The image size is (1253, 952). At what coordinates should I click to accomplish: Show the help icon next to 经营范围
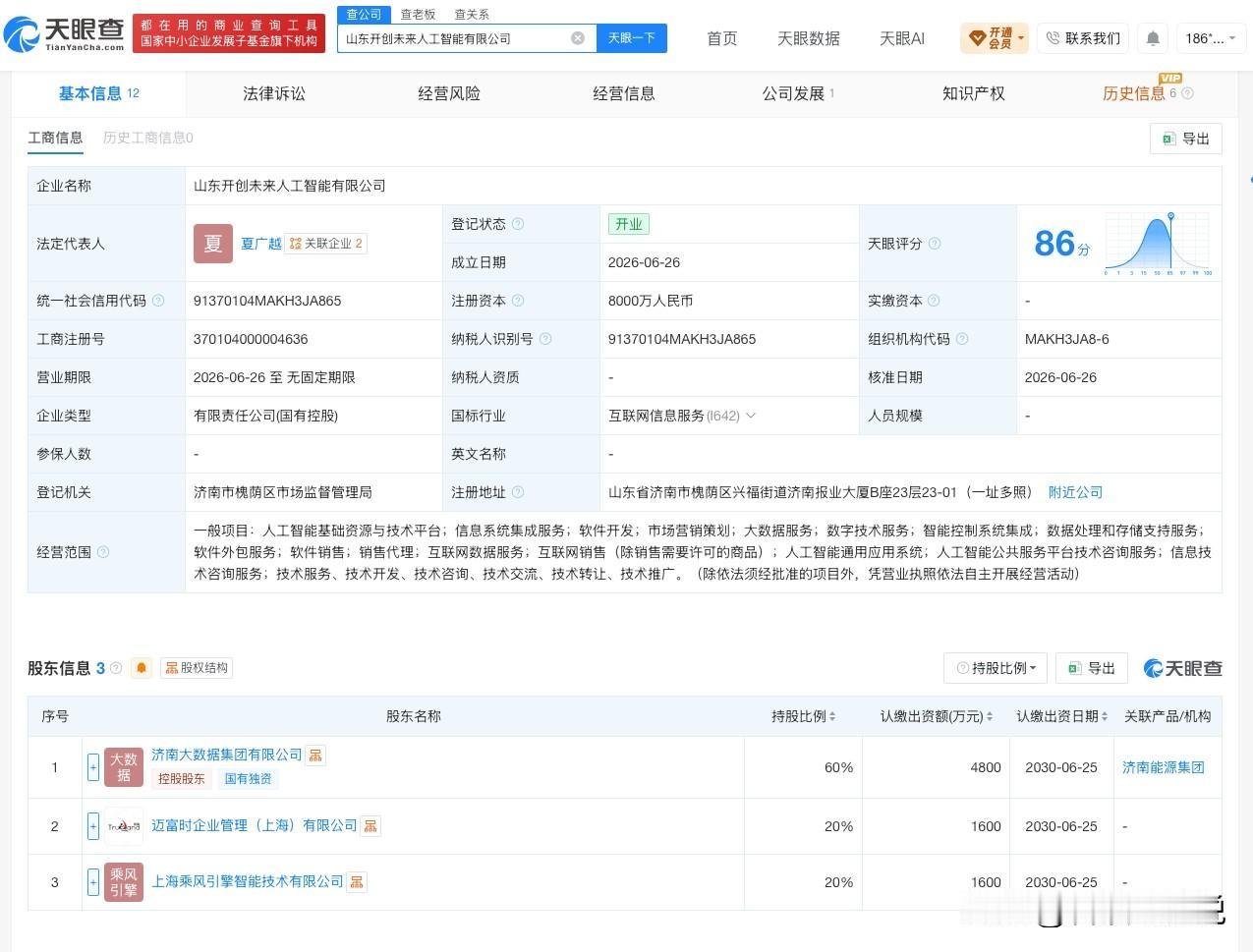(103, 552)
